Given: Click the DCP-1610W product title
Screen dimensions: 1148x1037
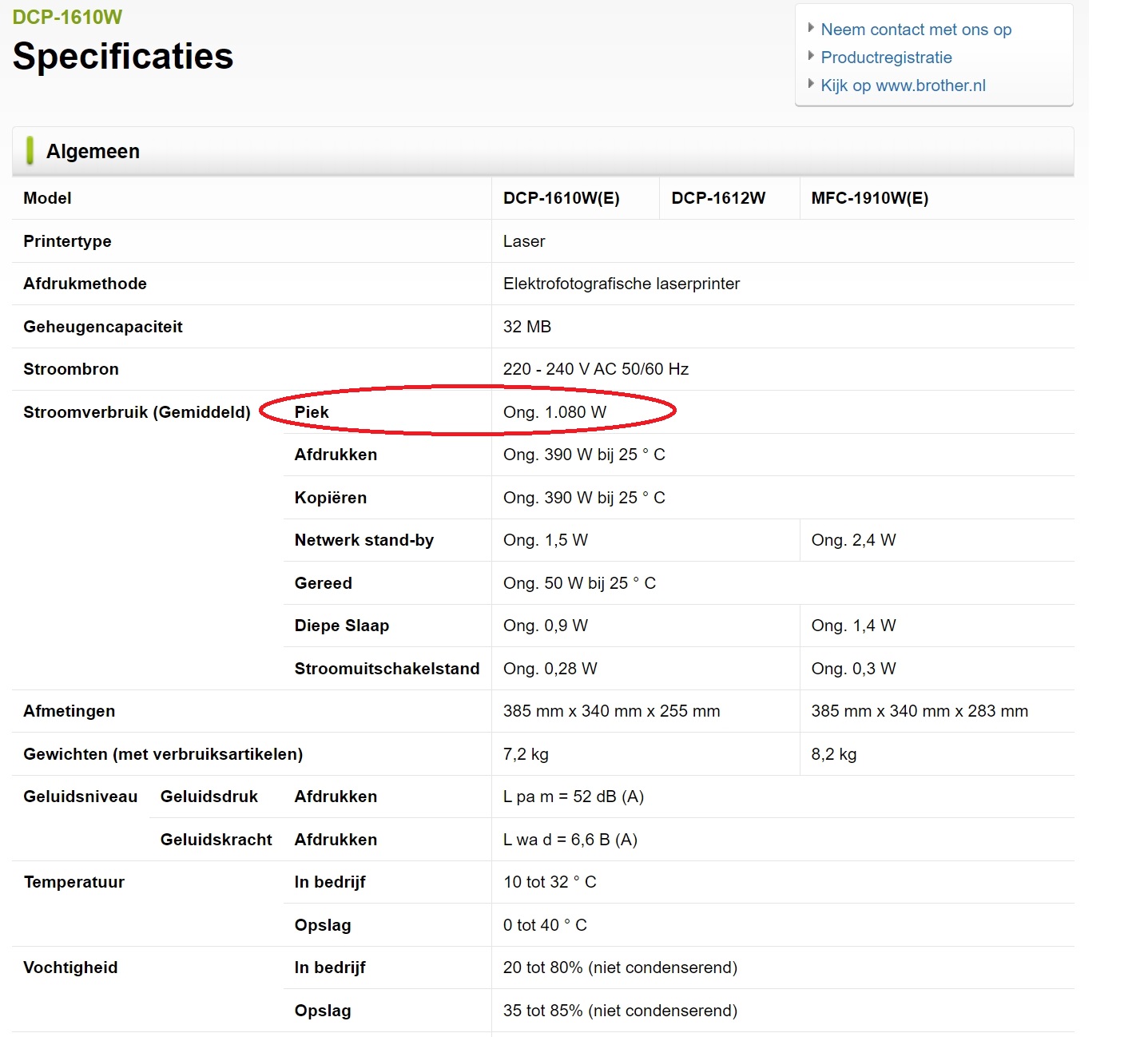Looking at the screenshot, I should pos(67,17).
